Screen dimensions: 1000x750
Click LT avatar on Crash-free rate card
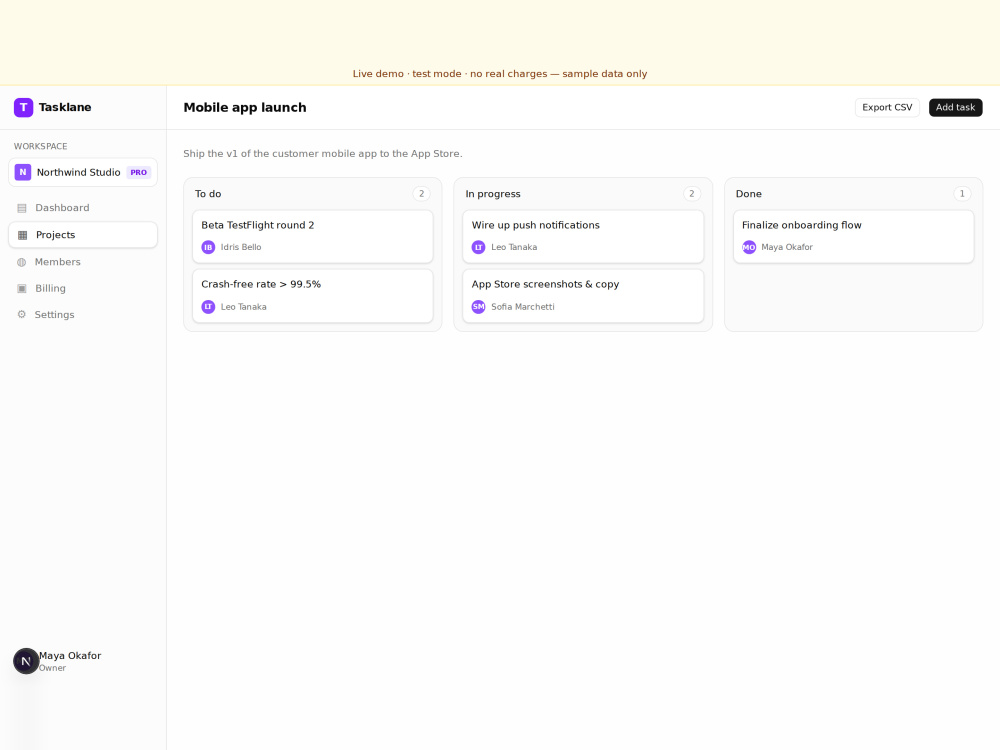(x=208, y=307)
